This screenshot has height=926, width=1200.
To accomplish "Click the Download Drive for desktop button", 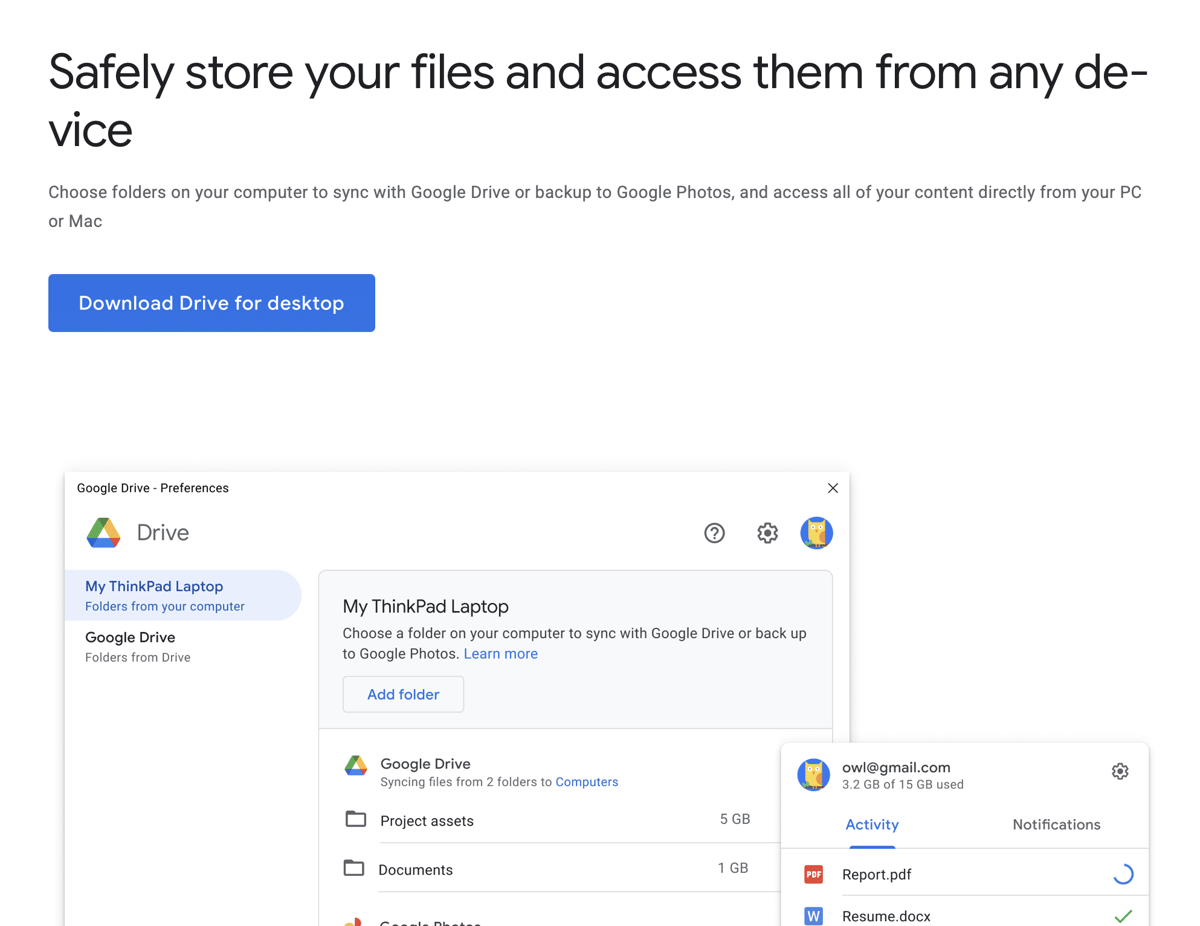I will point(211,303).
